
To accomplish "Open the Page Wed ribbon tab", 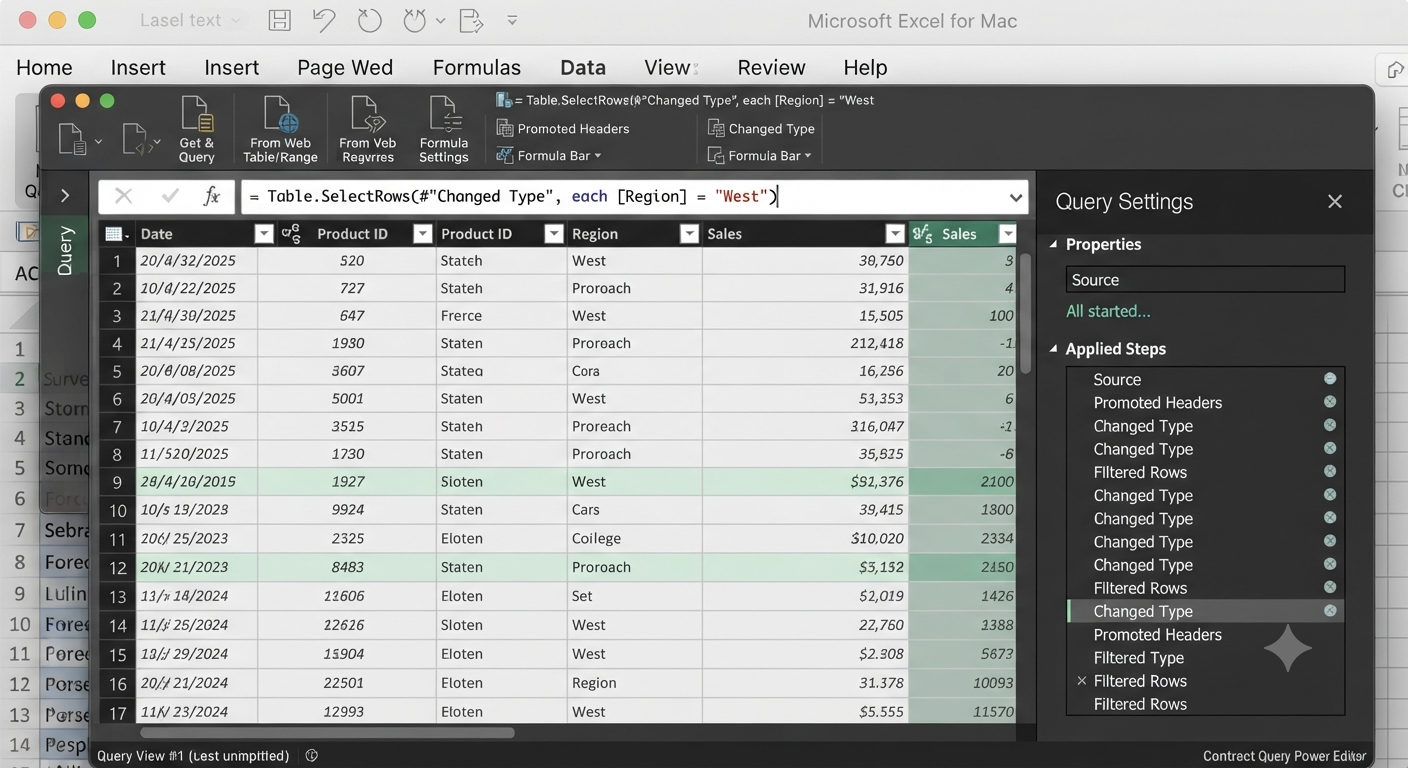I will (x=345, y=67).
